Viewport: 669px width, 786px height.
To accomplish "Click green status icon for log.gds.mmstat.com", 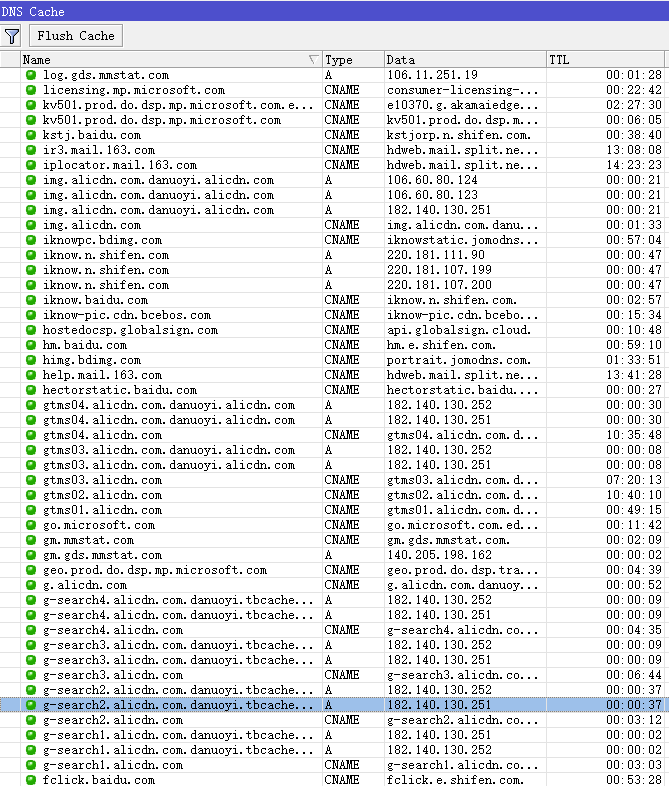I will pos(31,75).
